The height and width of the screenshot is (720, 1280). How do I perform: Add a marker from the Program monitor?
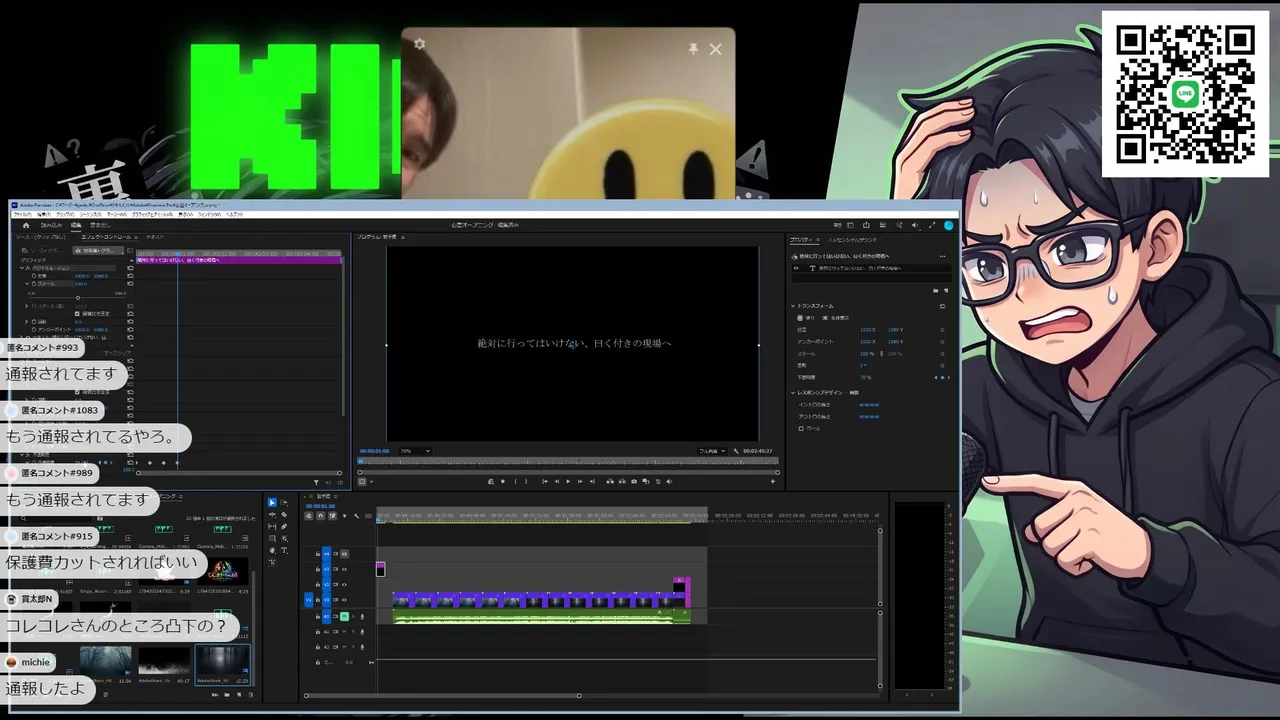point(503,481)
